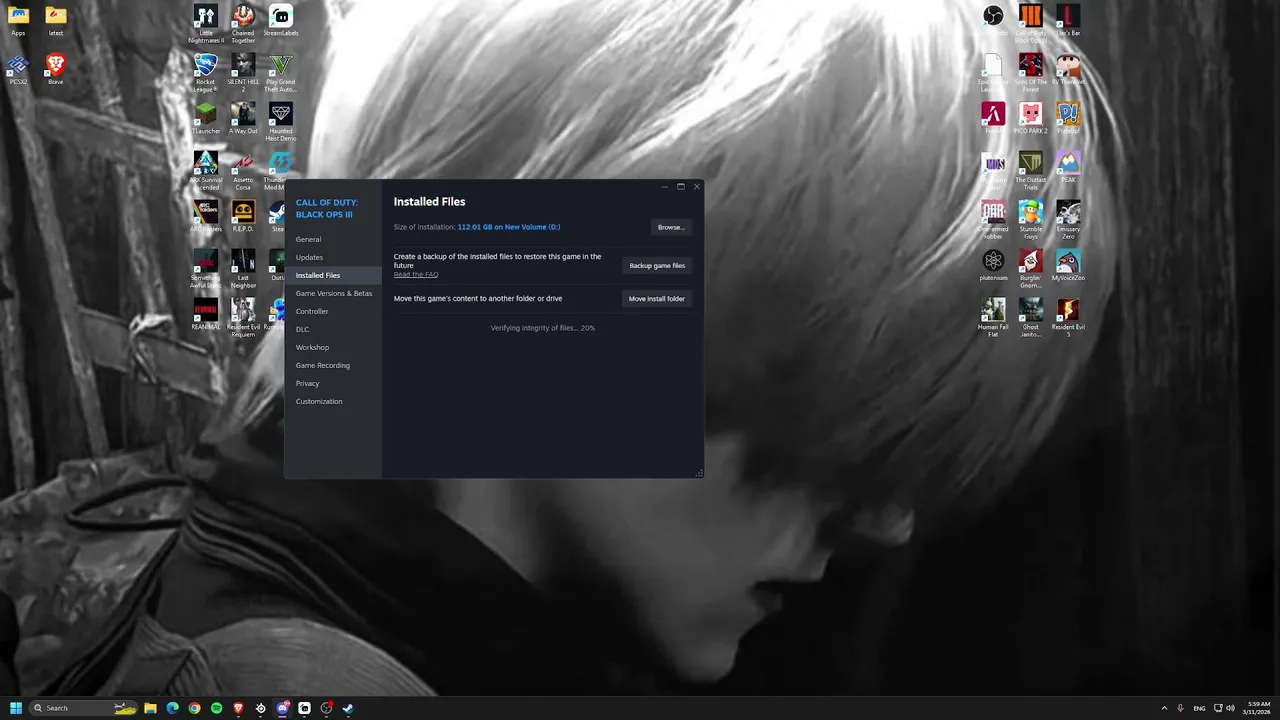The width and height of the screenshot is (1280, 720).
Task: Switch ENG input language indicator
Action: pos(1199,708)
